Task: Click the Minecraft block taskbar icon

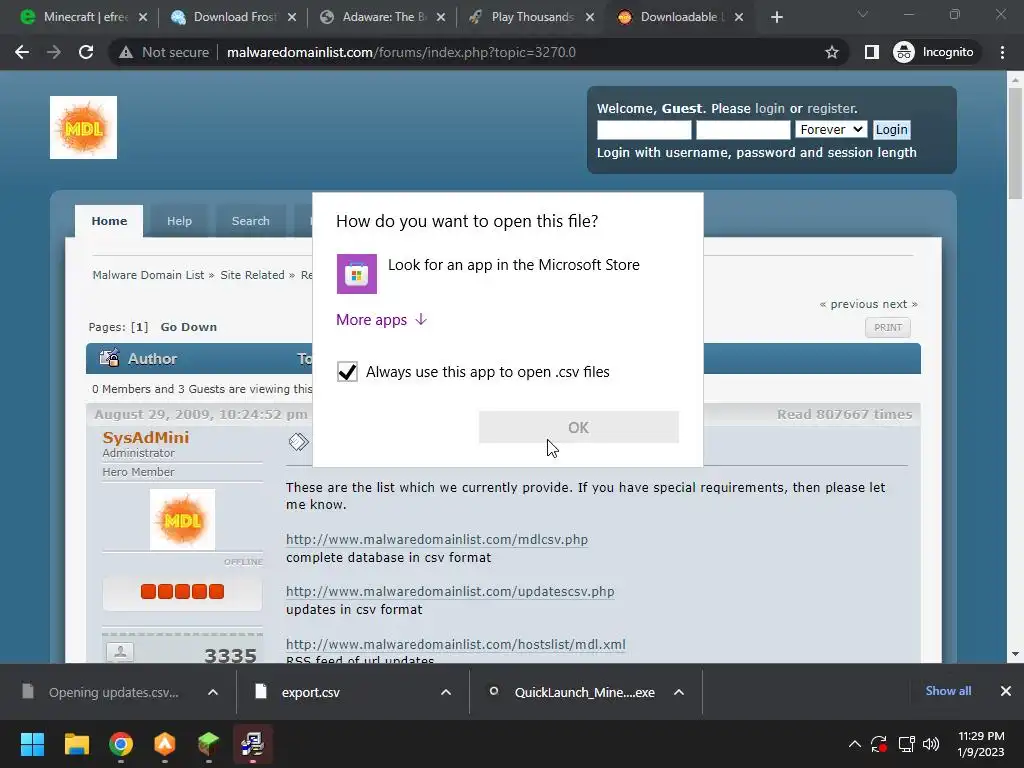Action: click(x=208, y=744)
